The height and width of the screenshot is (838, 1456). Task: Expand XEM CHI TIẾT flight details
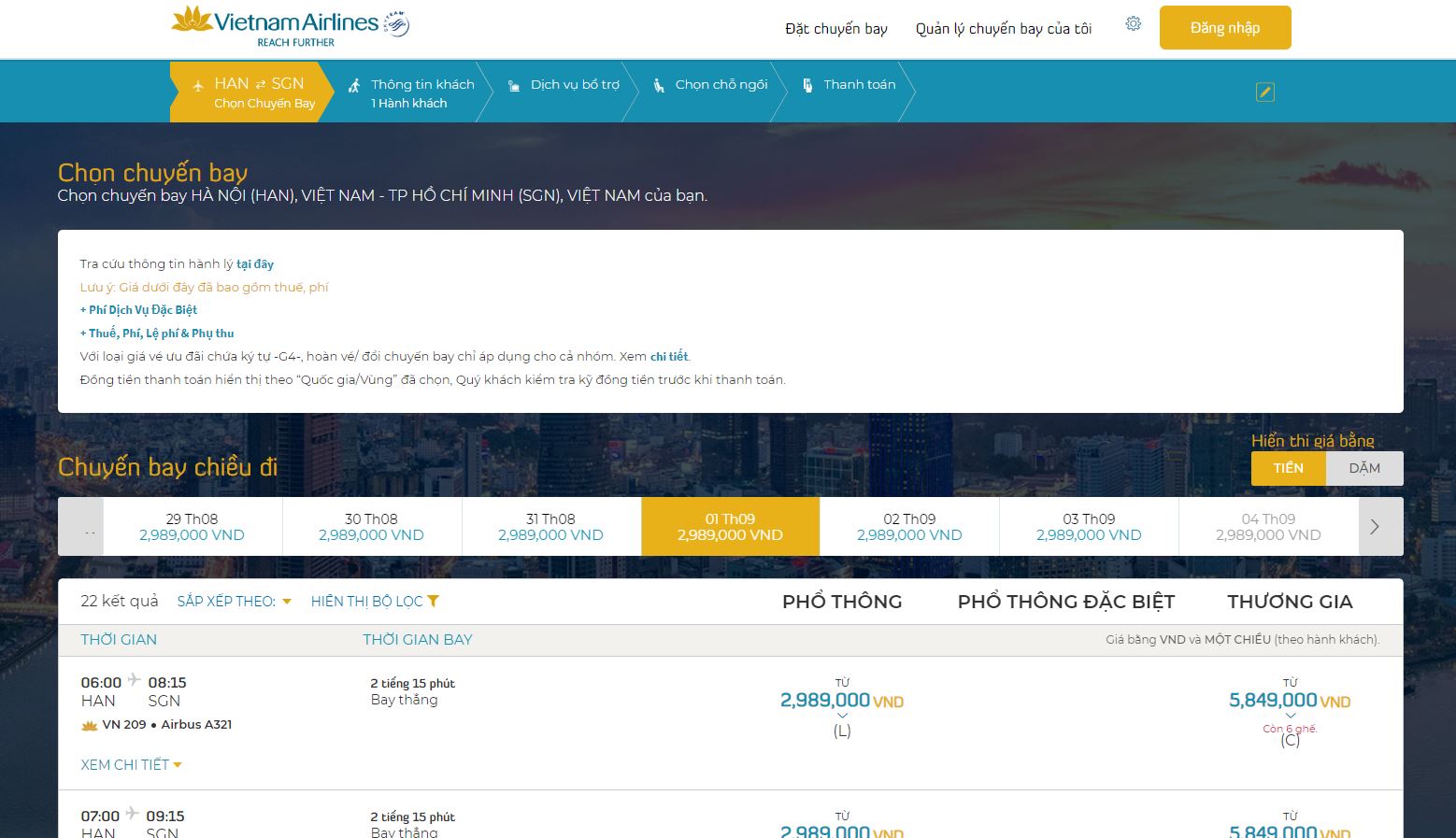[131, 764]
